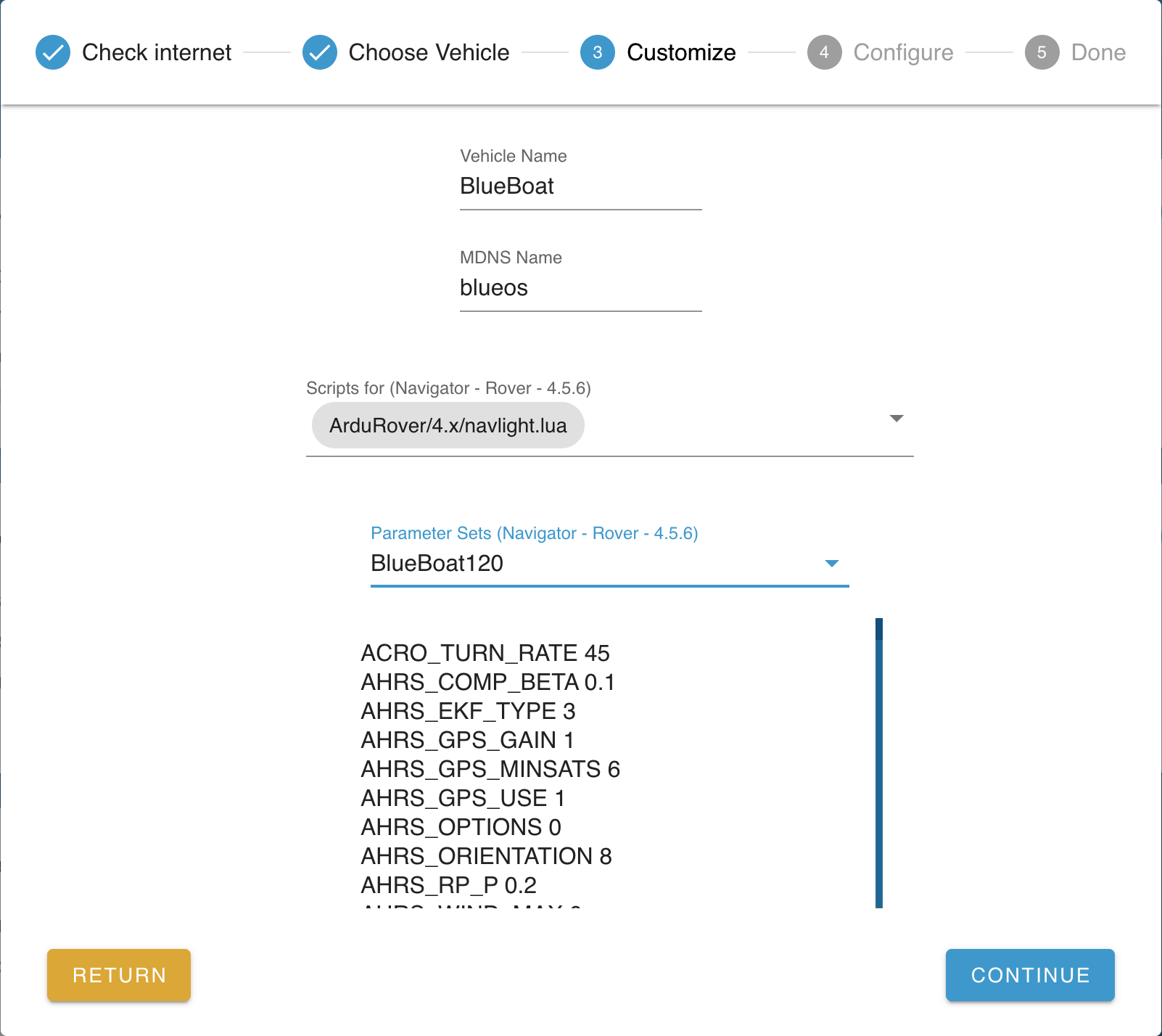Click the CONTINUE button
The width and height of the screenshot is (1162, 1036).
[x=1030, y=975]
